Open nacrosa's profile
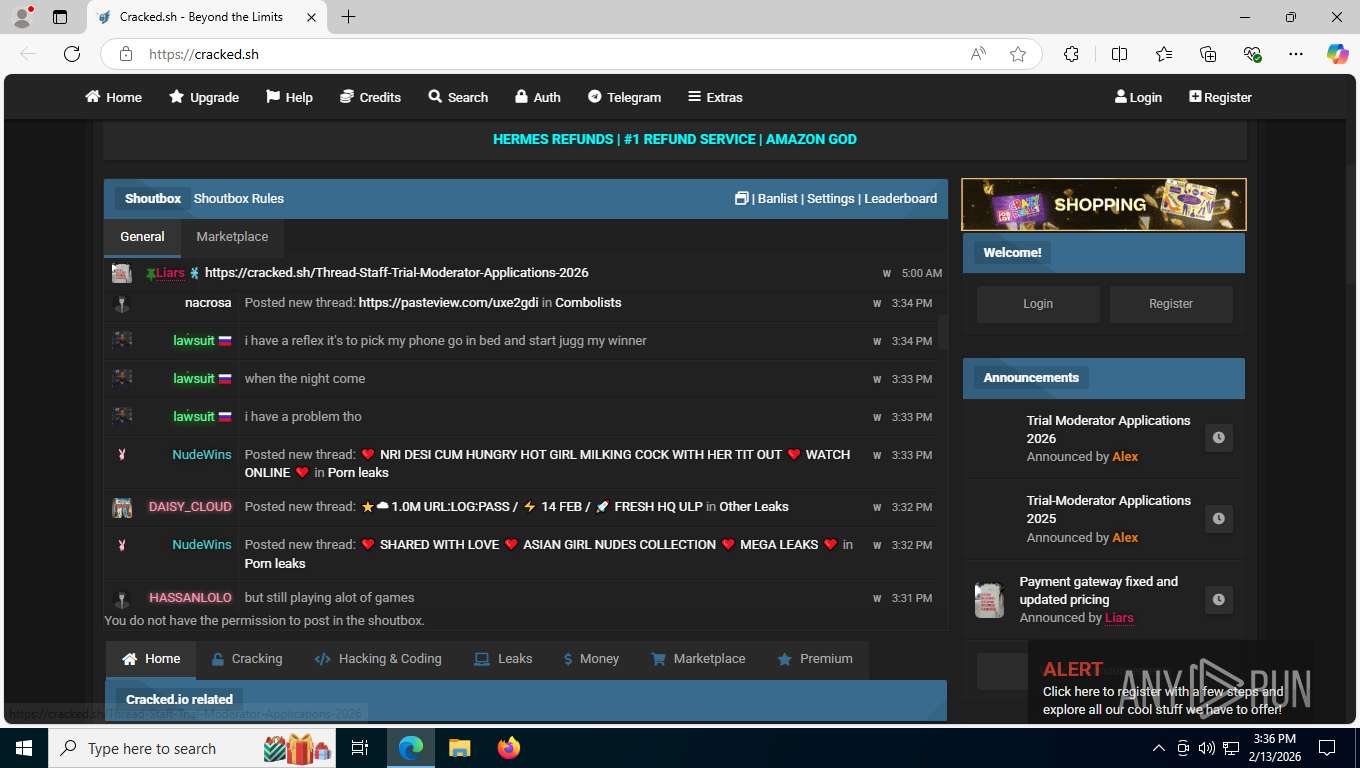 (x=208, y=302)
